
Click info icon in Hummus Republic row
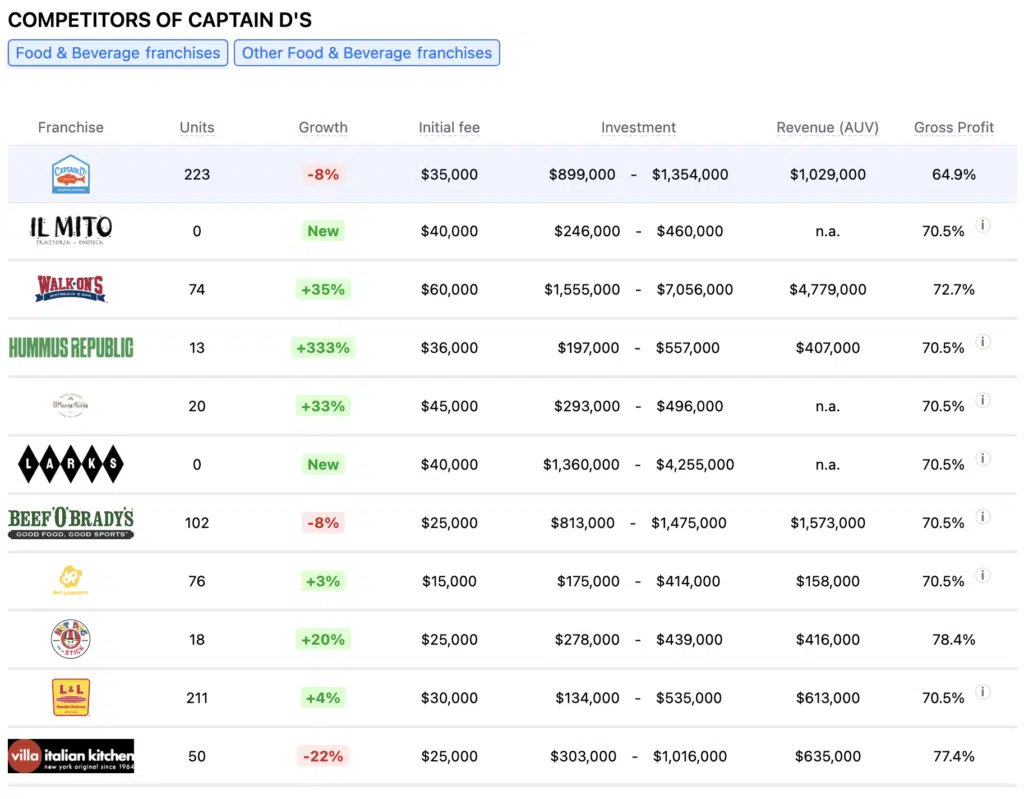click(x=983, y=343)
